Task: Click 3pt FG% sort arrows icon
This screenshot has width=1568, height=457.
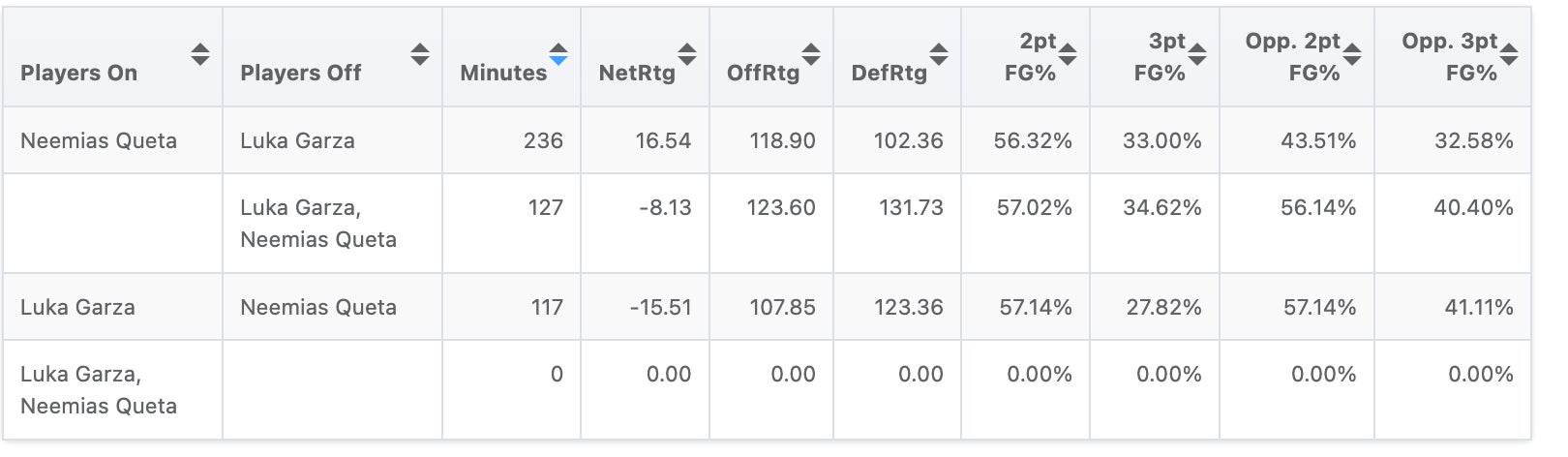Action: point(1197,54)
